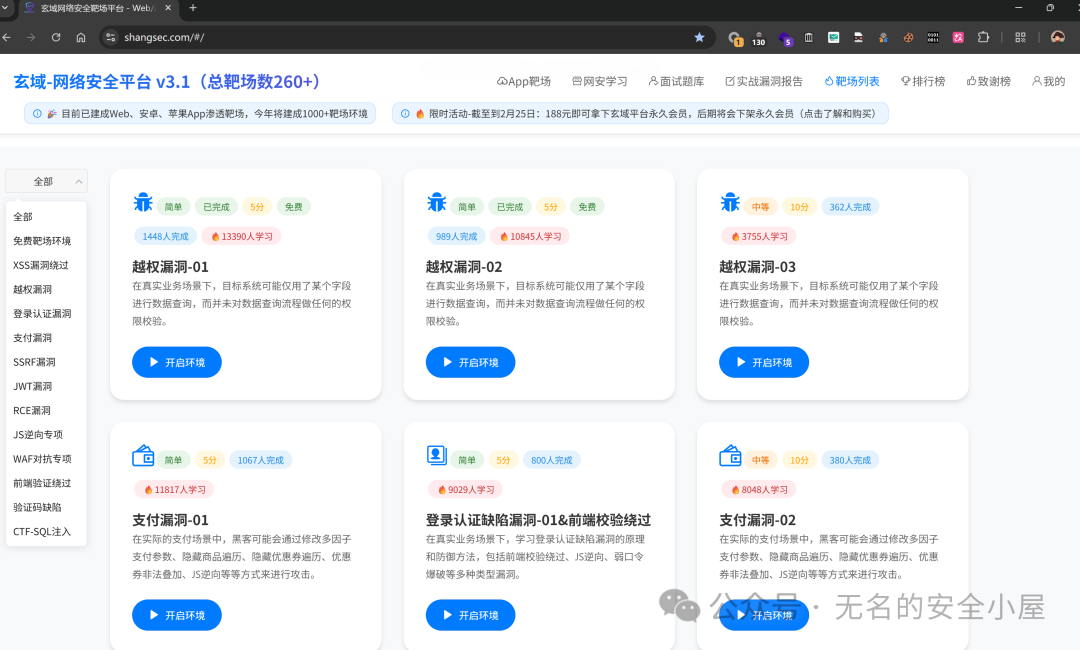Open site info icon in address bar
The image size is (1080, 650).
(110, 37)
